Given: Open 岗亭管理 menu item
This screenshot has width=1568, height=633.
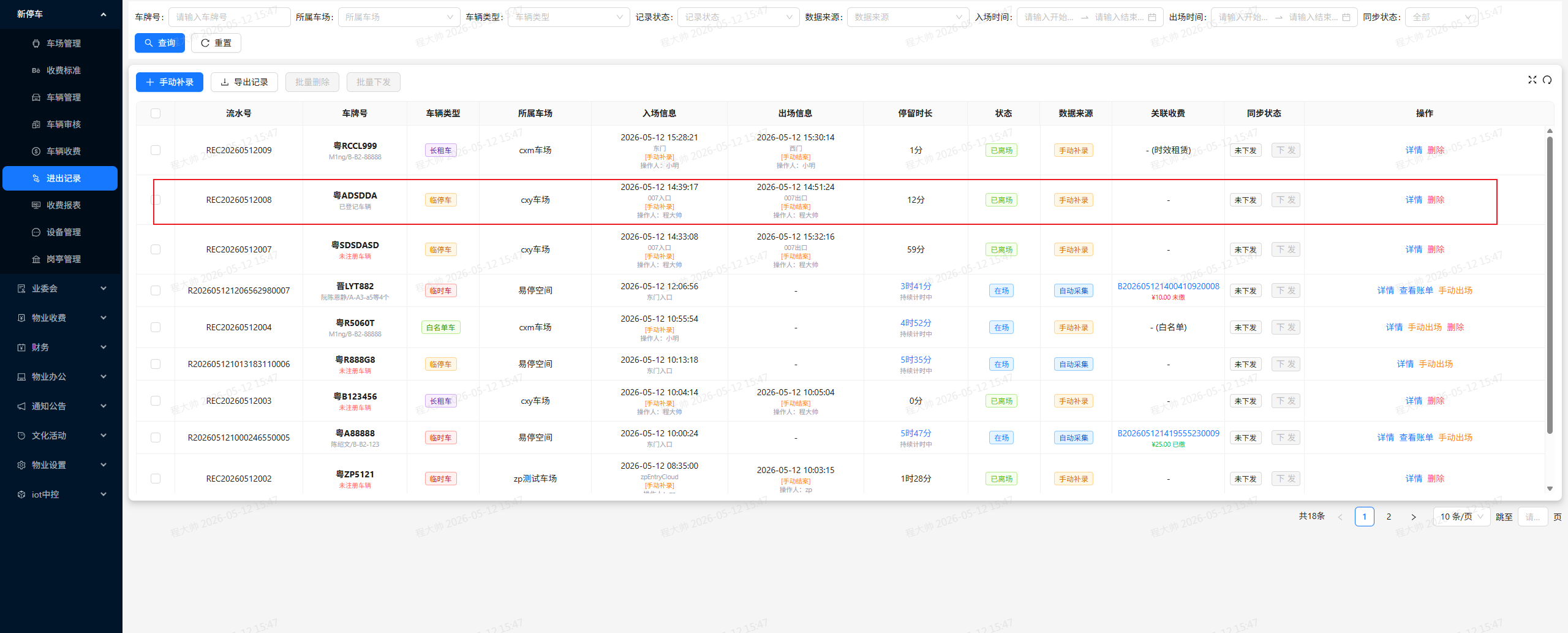Looking at the screenshot, I should click(60, 259).
